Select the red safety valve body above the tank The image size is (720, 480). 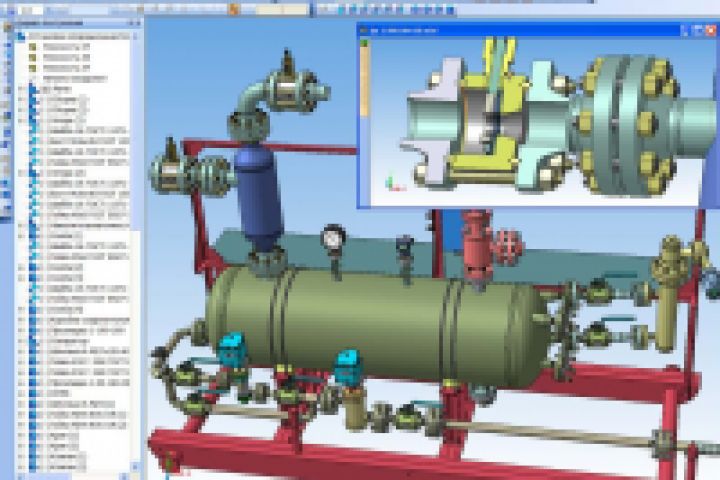478,246
